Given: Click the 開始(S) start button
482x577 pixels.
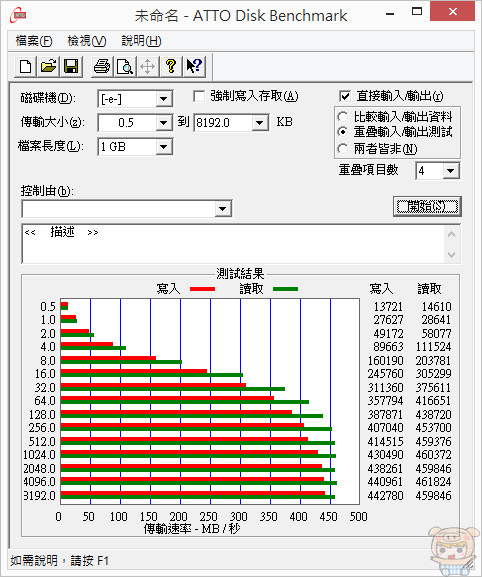Looking at the screenshot, I should point(427,206).
